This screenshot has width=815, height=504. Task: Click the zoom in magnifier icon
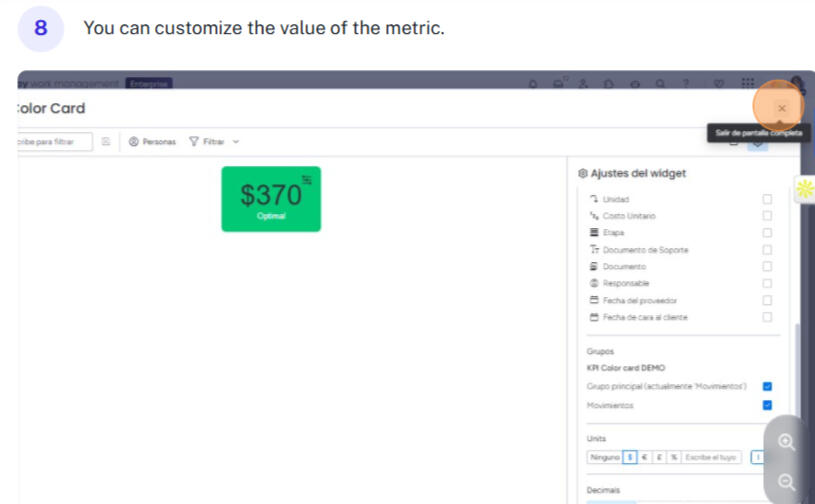(x=787, y=442)
